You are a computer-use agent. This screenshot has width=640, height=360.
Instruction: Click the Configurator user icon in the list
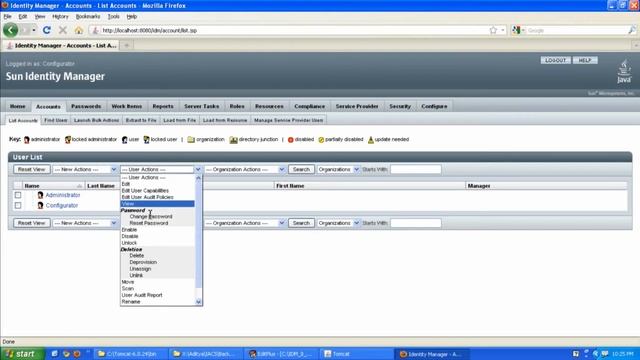40,205
